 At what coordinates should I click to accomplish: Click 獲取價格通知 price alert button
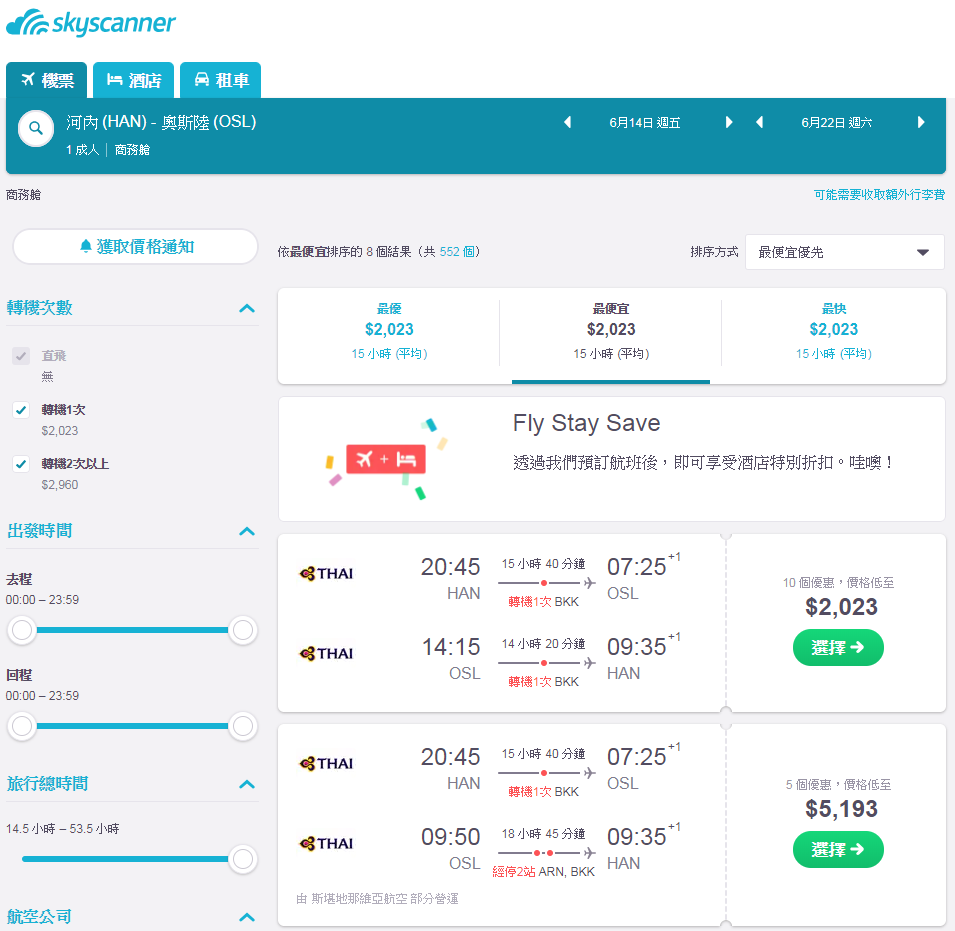point(135,247)
